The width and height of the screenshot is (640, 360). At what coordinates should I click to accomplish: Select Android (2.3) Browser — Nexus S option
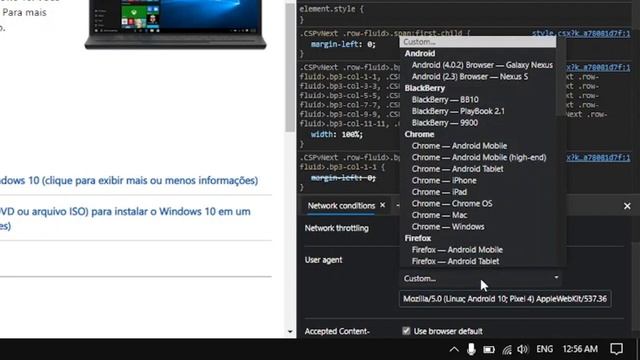point(469,76)
